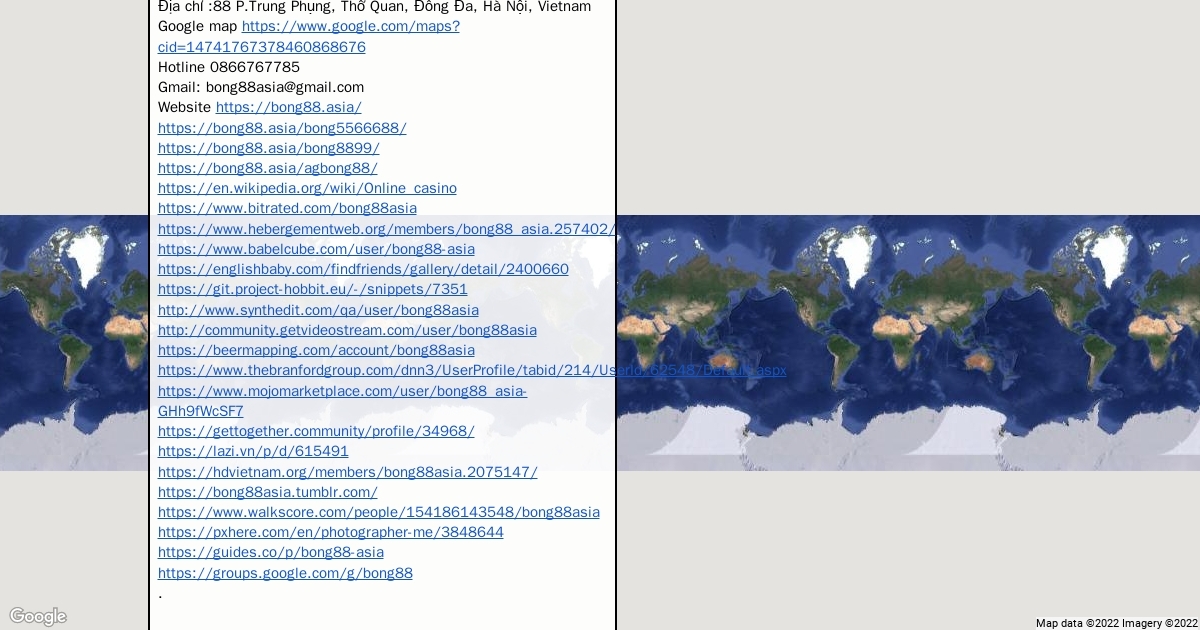Follow the bong88.asia/bong8899 link
1200x630 pixels.
pos(268,148)
